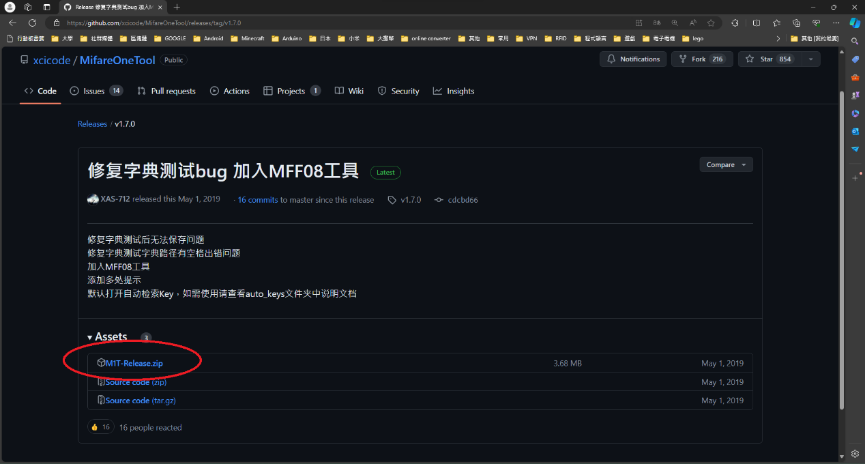The image size is (865, 464).
Task: Open the v1.7.0 tag link
Action: tap(404, 200)
